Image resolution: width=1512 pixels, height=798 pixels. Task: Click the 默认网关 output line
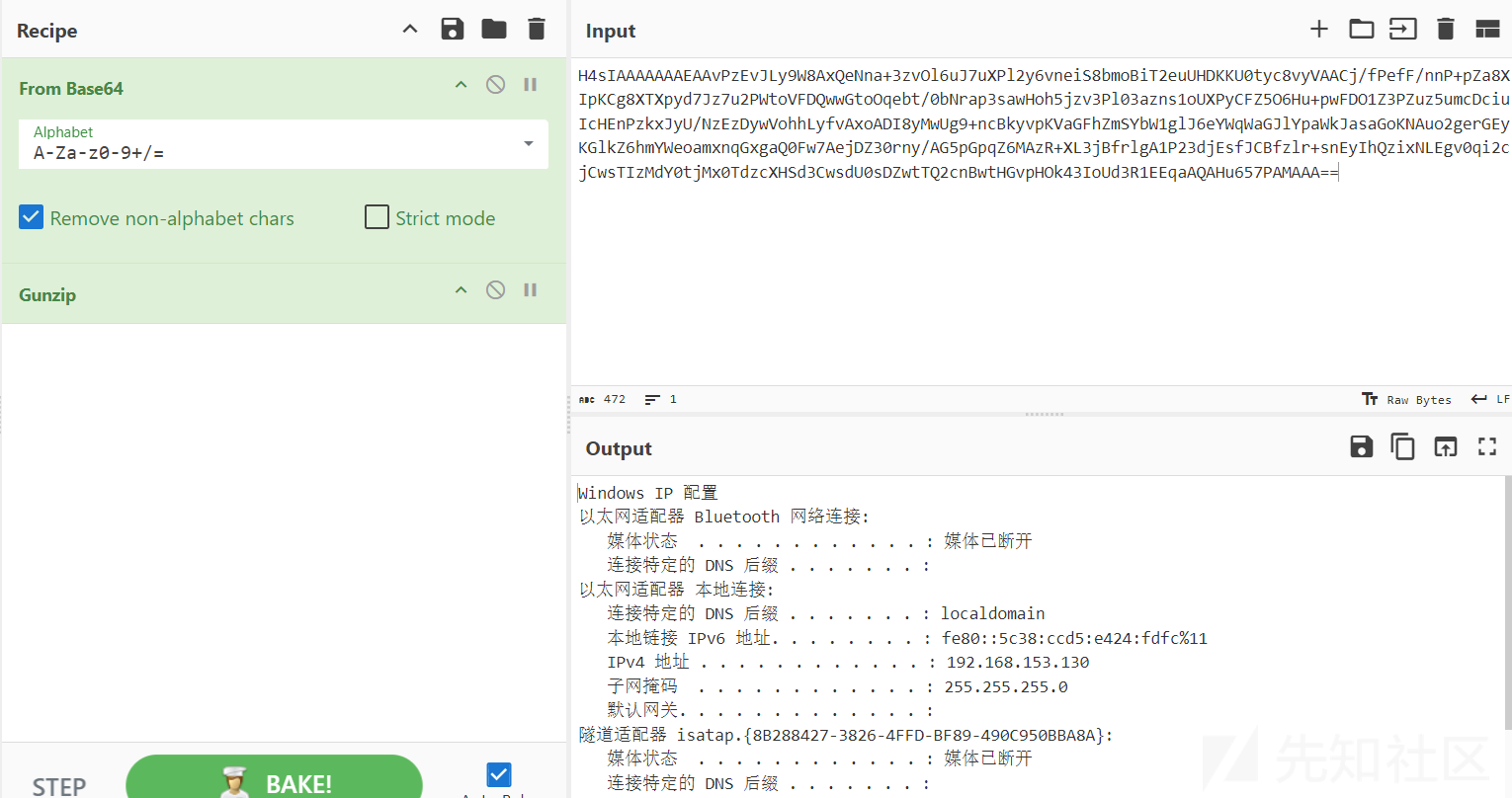tap(770, 710)
